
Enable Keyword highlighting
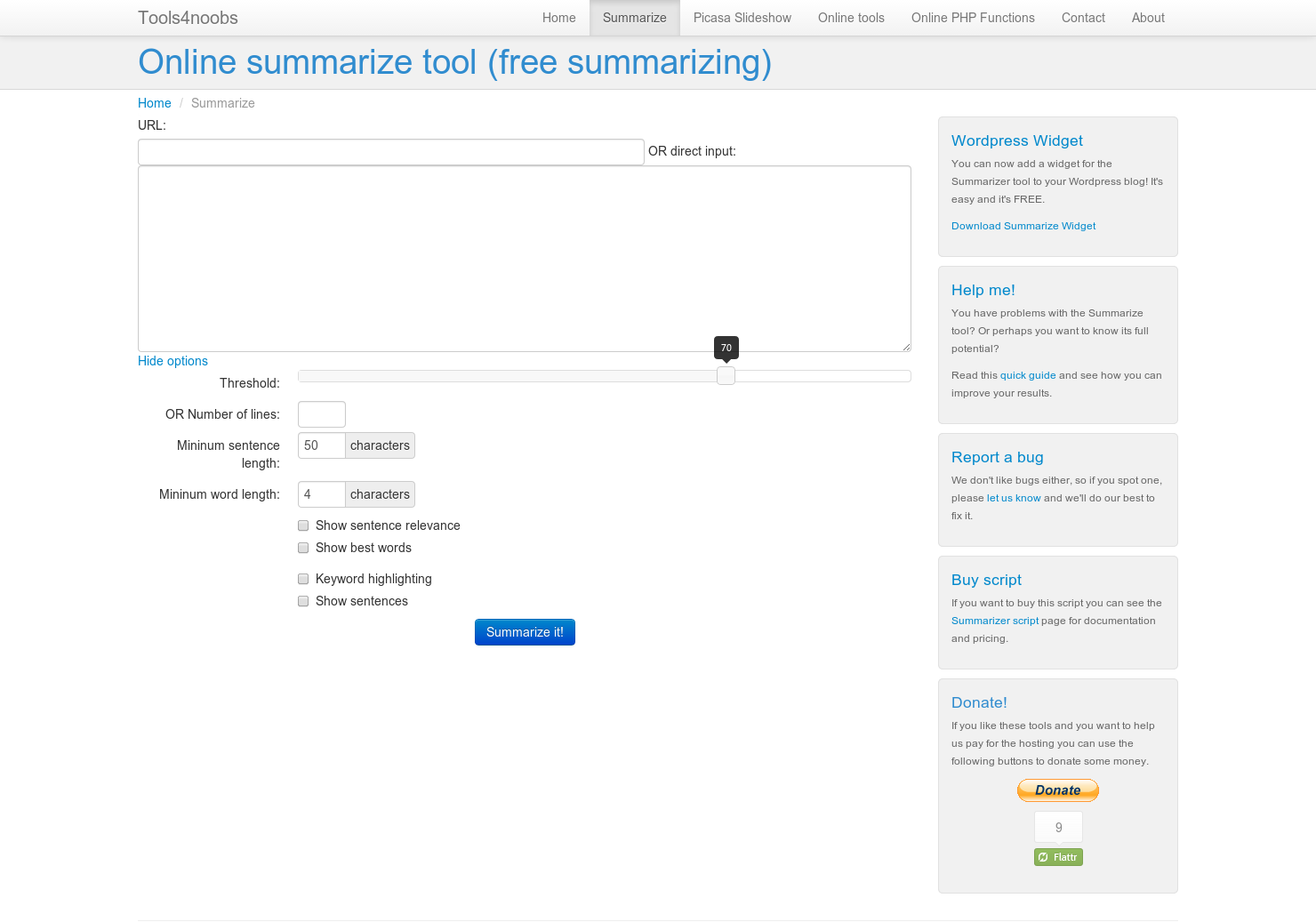(x=303, y=579)
